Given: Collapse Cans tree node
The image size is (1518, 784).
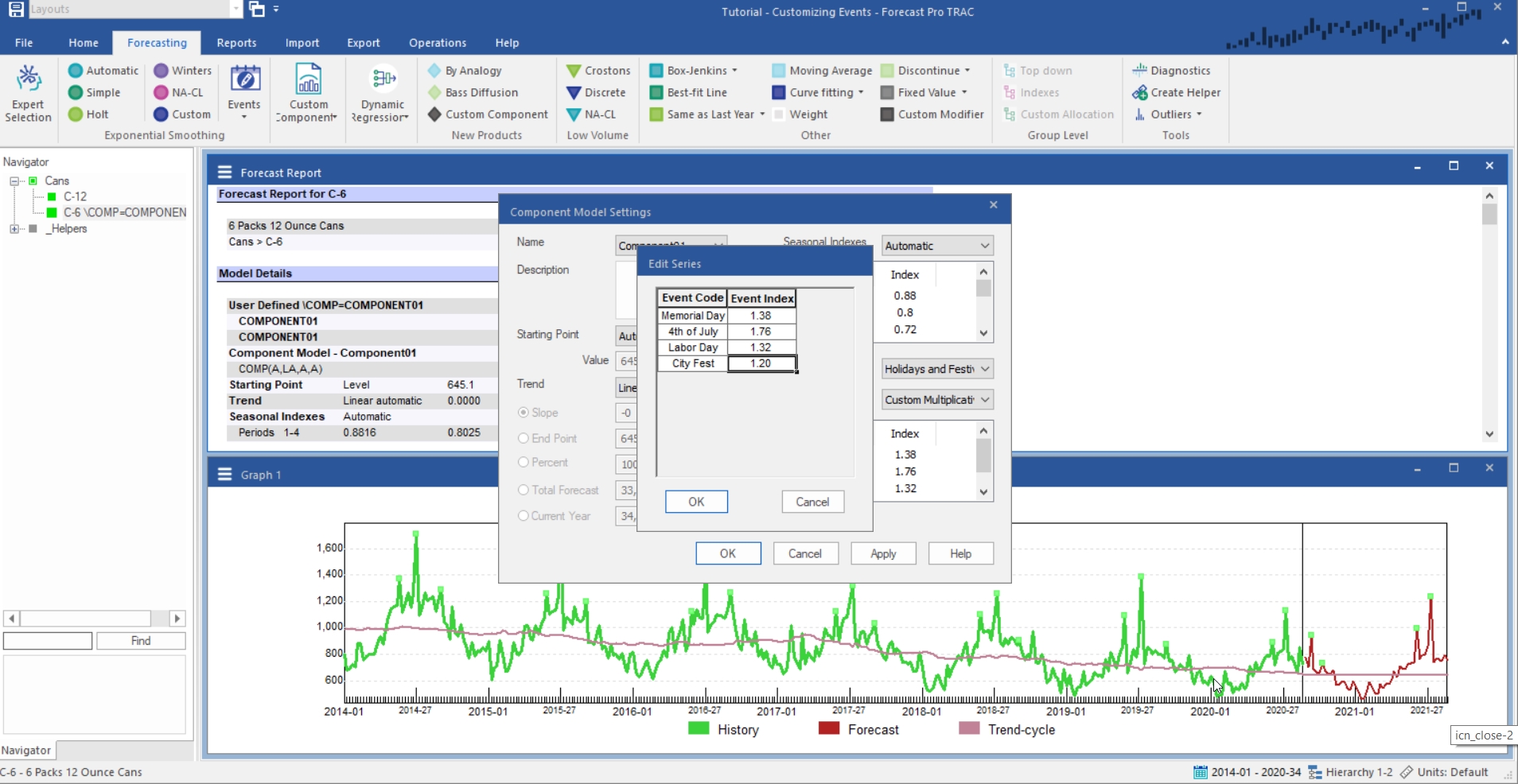Looking at the screenshot, I should pyautogui.click(x=14, y=181).
